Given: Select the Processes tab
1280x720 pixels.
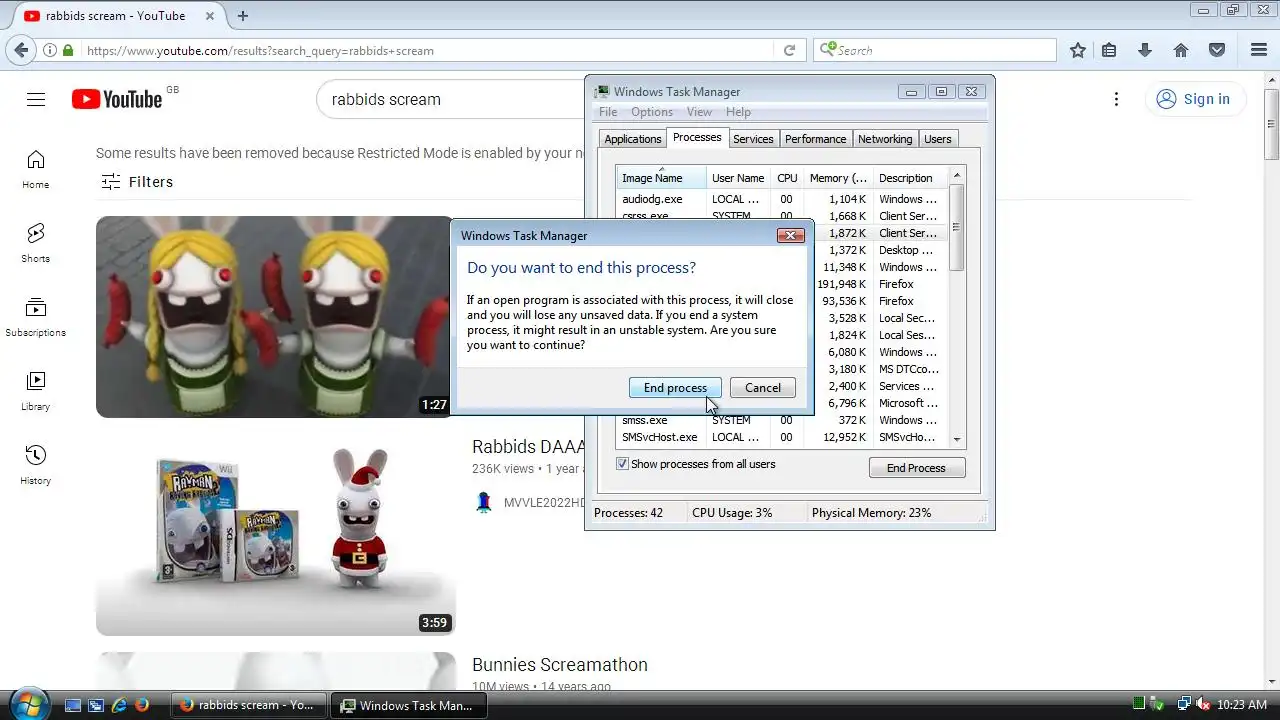Looking at the screenshot, I should pos(697,137).
